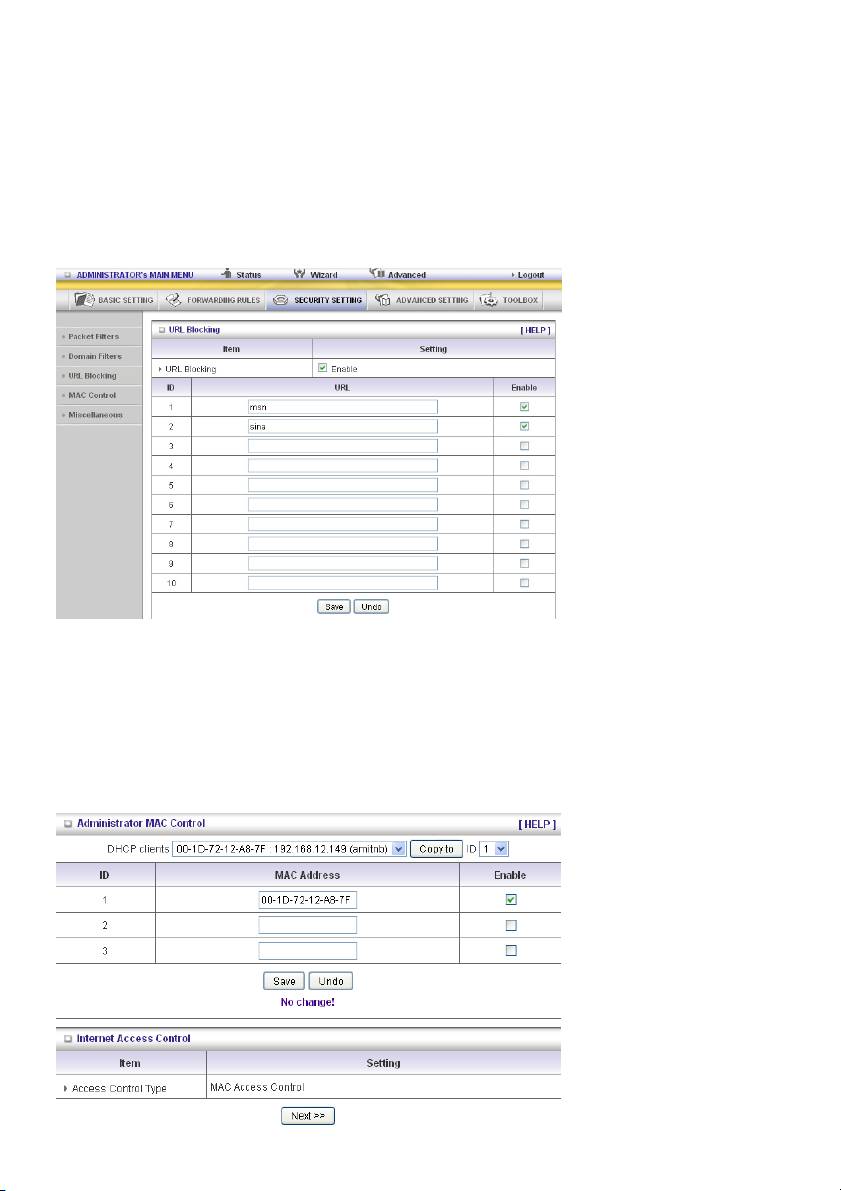Open the Wizard icon in top menu
This screenshot has width=841, height=1191.
coord(299,274)
